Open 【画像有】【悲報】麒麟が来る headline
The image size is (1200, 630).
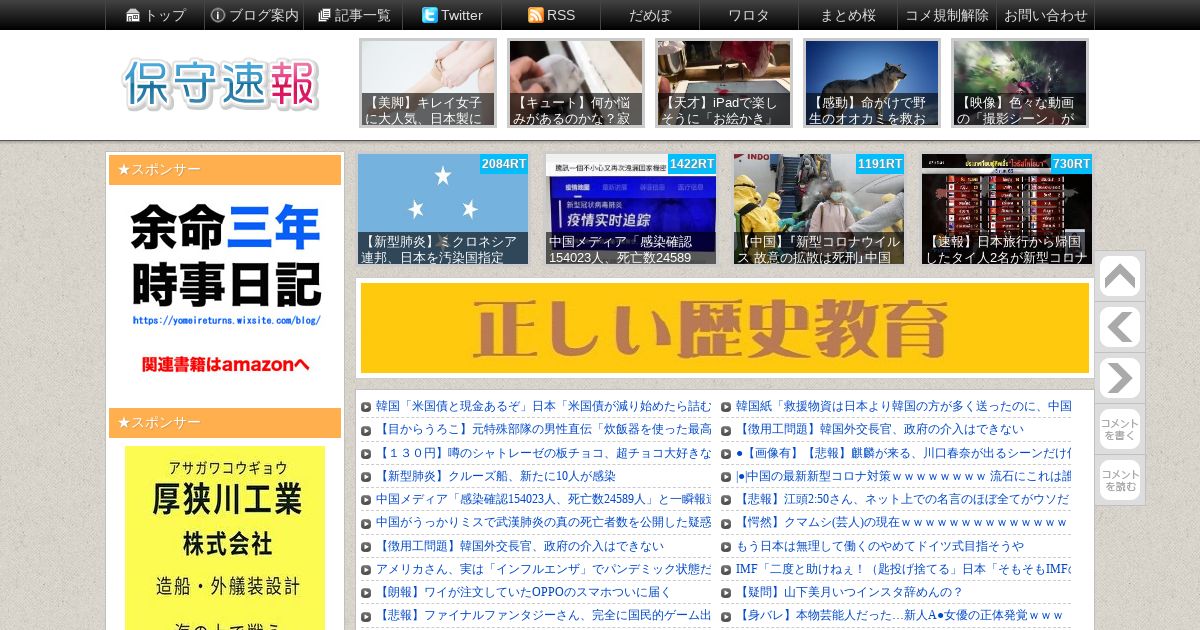point(903,453)
